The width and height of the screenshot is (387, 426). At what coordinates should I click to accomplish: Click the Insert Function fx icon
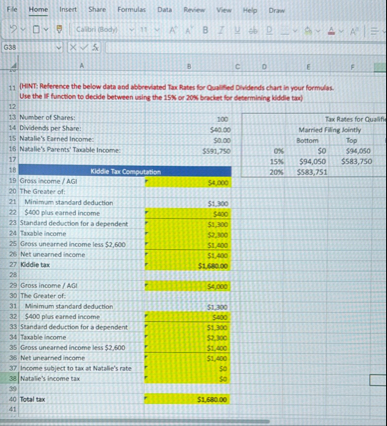(95, 47)
